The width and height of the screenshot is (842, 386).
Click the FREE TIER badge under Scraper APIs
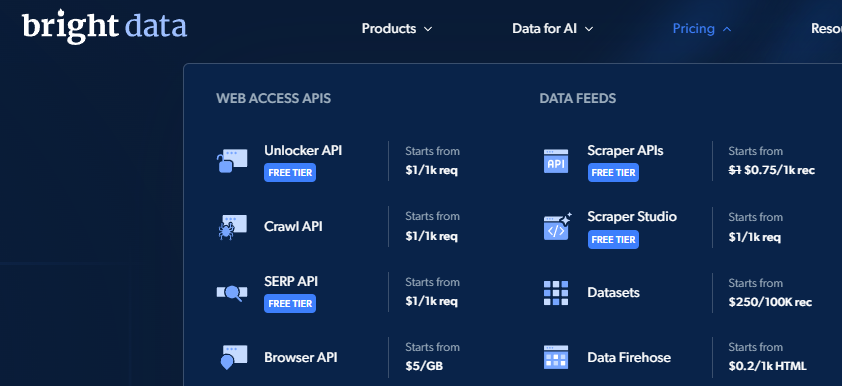pyautogui.click(x=613, y=172)
